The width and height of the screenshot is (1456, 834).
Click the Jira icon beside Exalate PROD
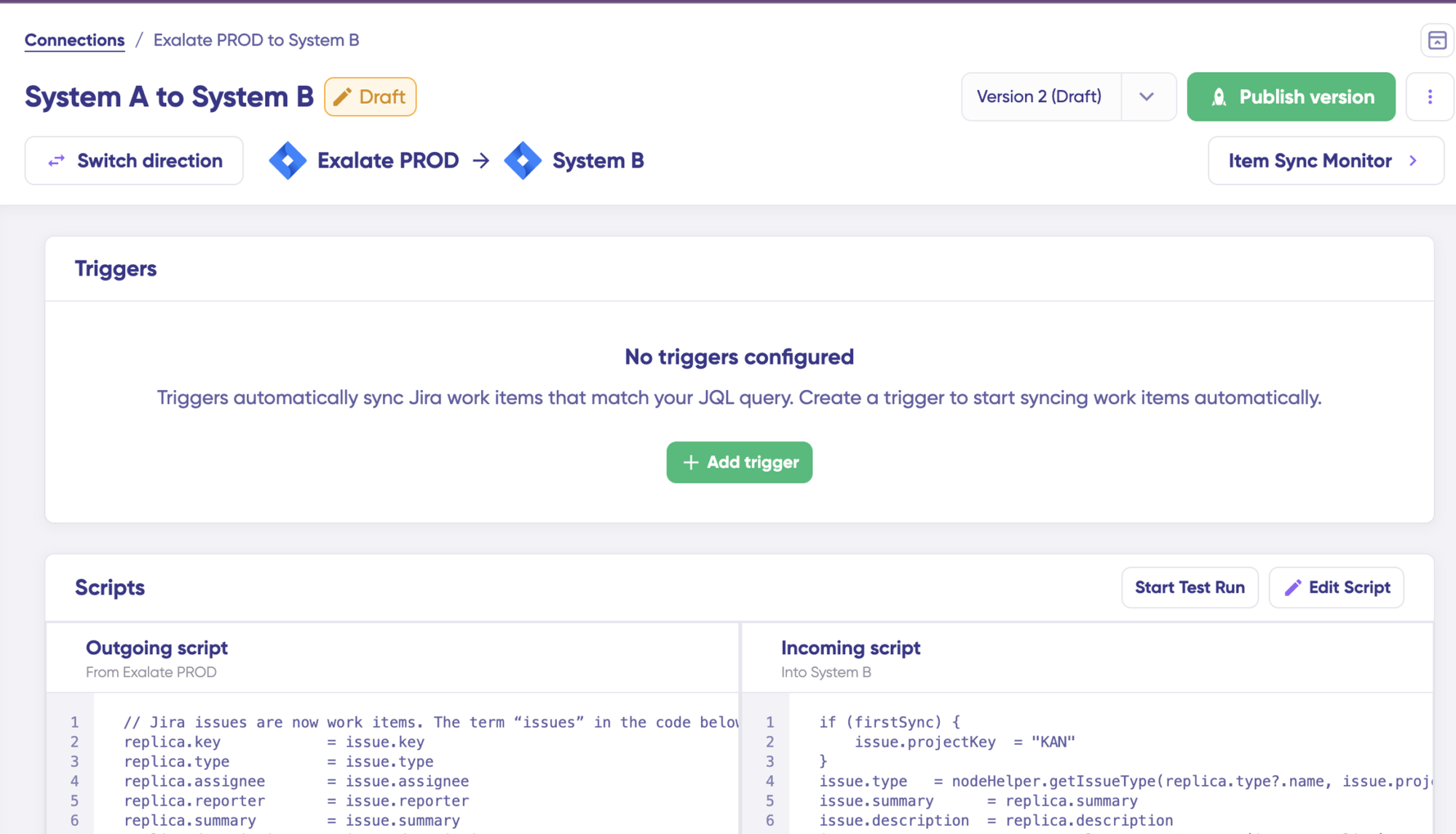pyautogui.click(x=288, y=161)
